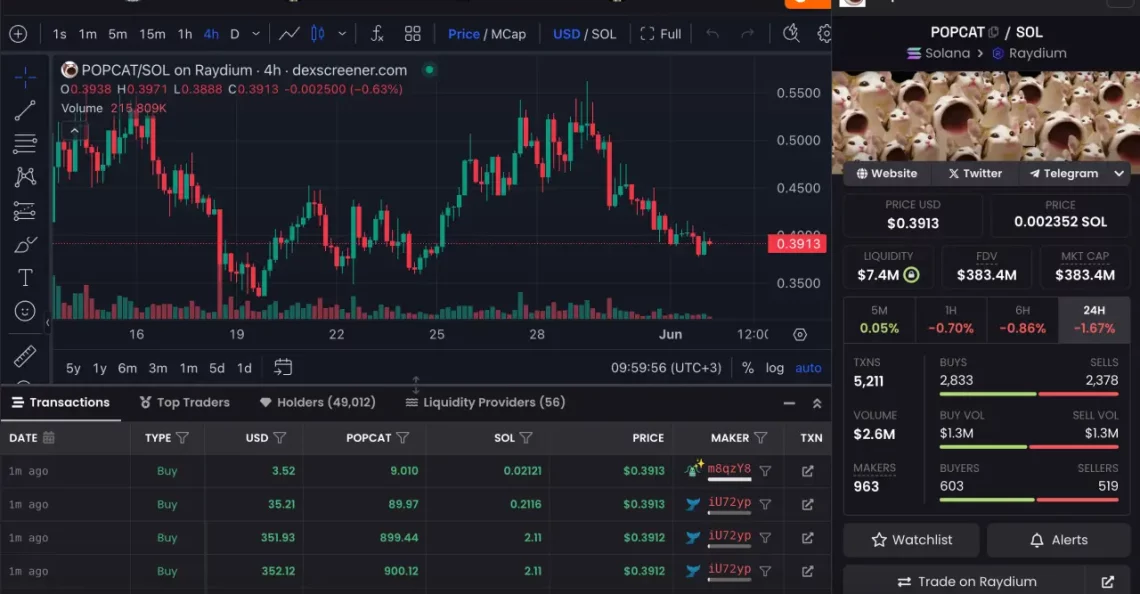The image size is (1140, 594).
Task: Toggle between Price and MCap chart
Action: coord(486,34)
